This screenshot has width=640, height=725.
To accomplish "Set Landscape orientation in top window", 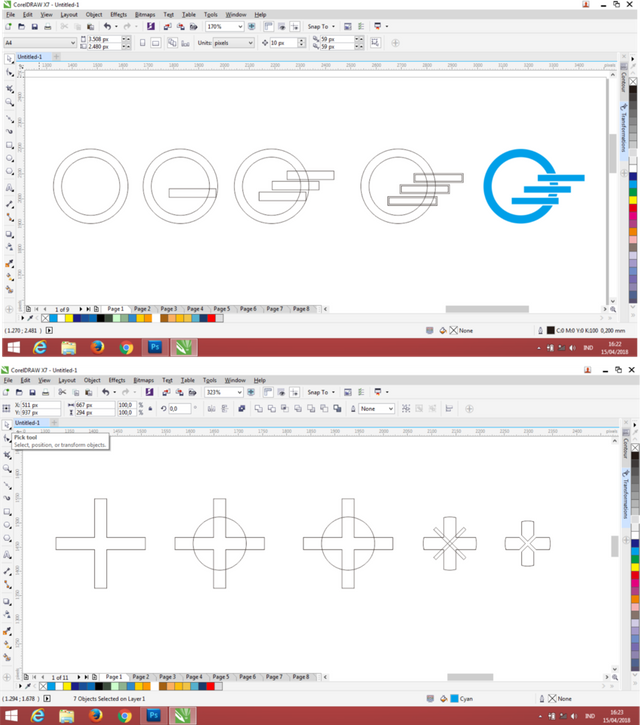I will pos(156,43).
